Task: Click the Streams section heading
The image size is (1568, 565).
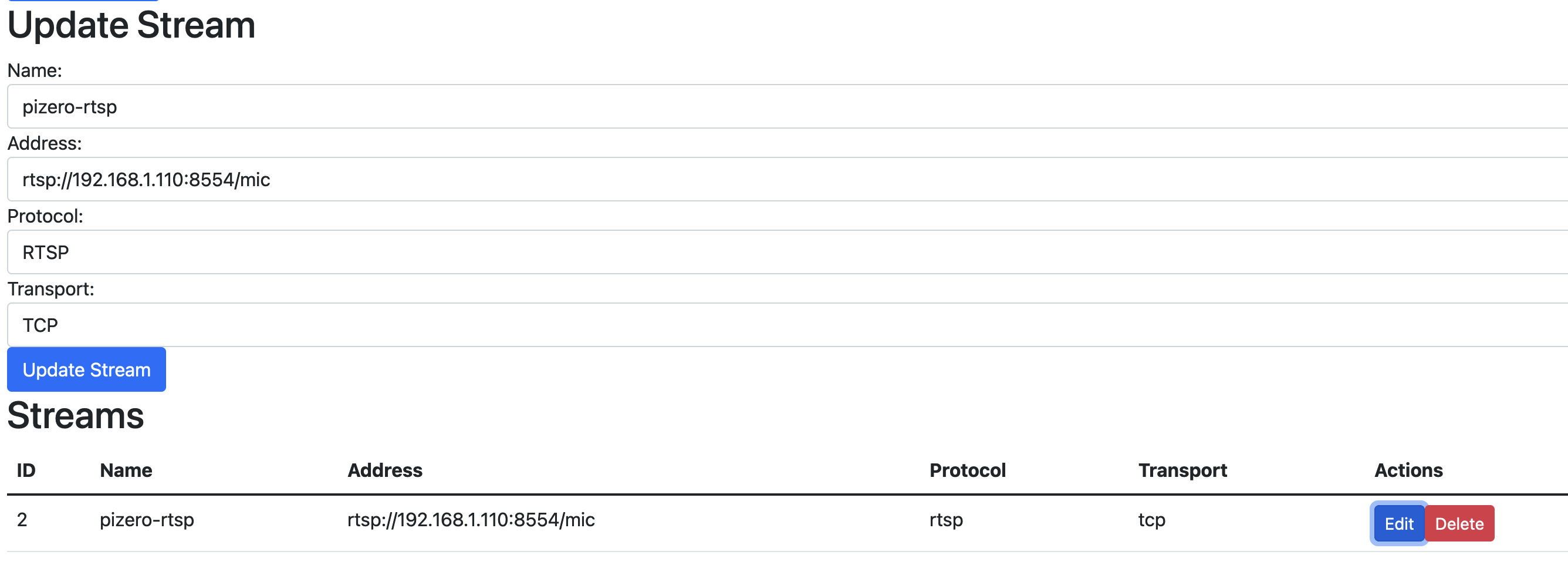Action: coord(76,416)
